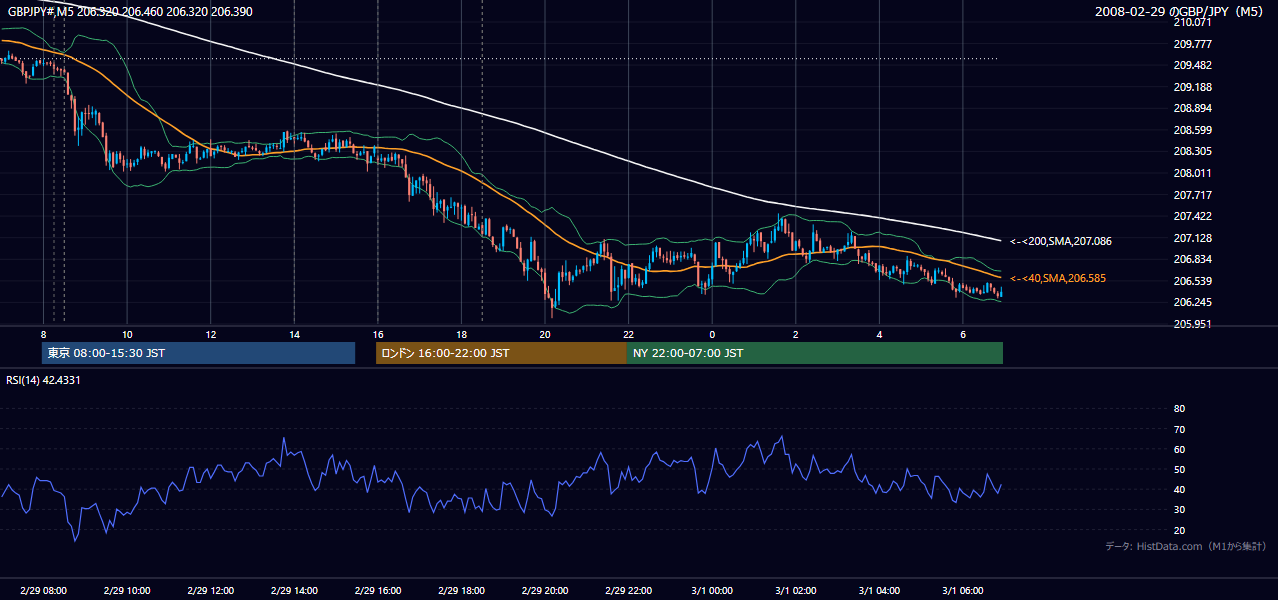Click RSI scale value 40
The image size is (1278, 600).
1179,489
